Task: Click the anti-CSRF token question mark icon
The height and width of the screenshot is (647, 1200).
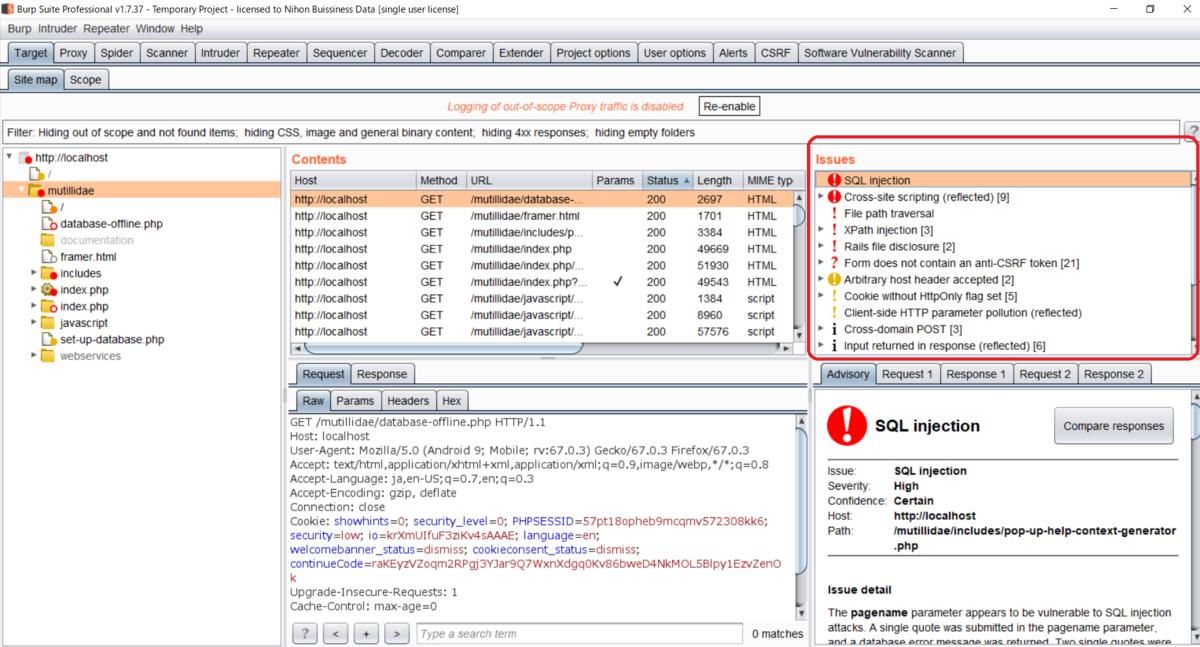Action: (x=835, y=263)
